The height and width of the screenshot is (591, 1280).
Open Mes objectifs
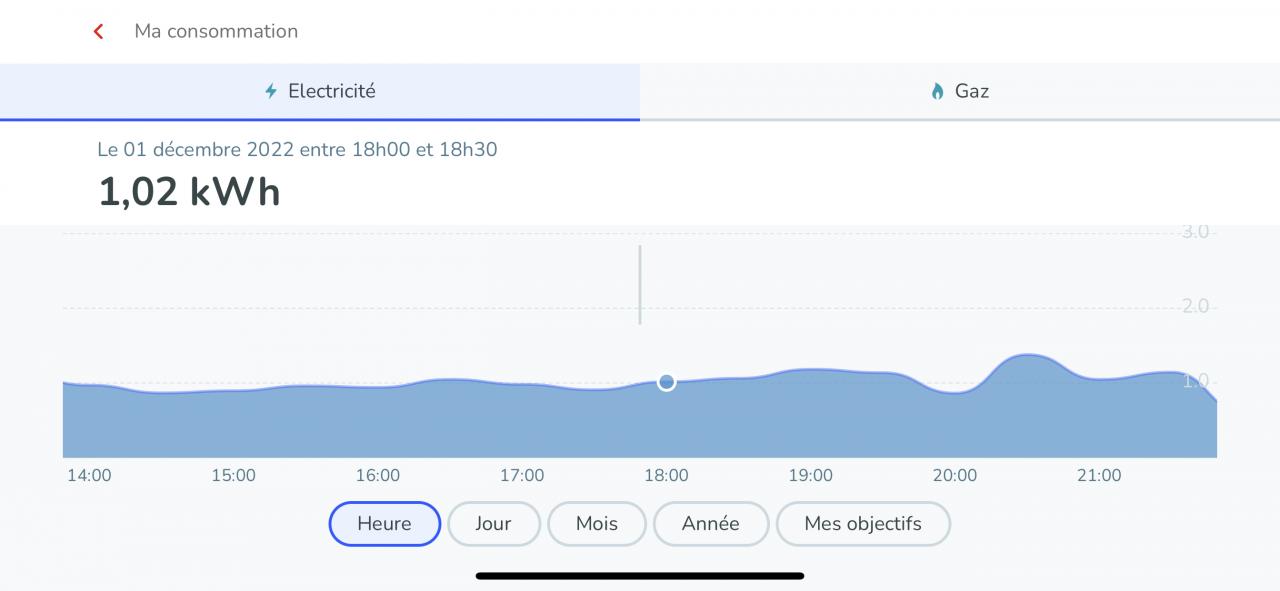click(863, 524)
